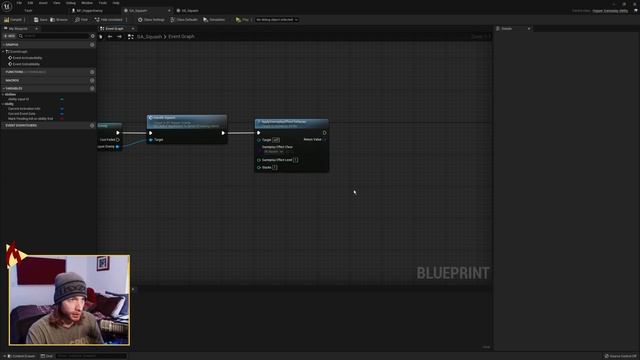Click the Add new button in My Blueprint

pos(9,36)
